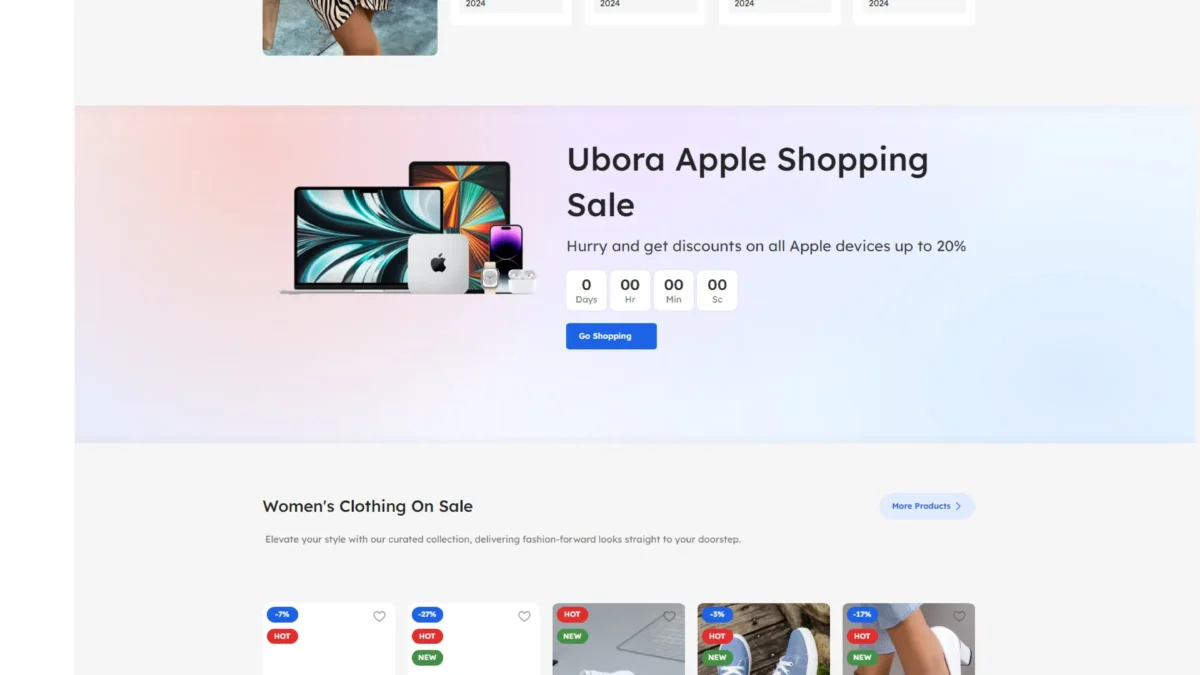The image size is (1200, 675).
Task: Favorite the -17% white shoe product
Action: pyautogui.click(x=959, y=616)
